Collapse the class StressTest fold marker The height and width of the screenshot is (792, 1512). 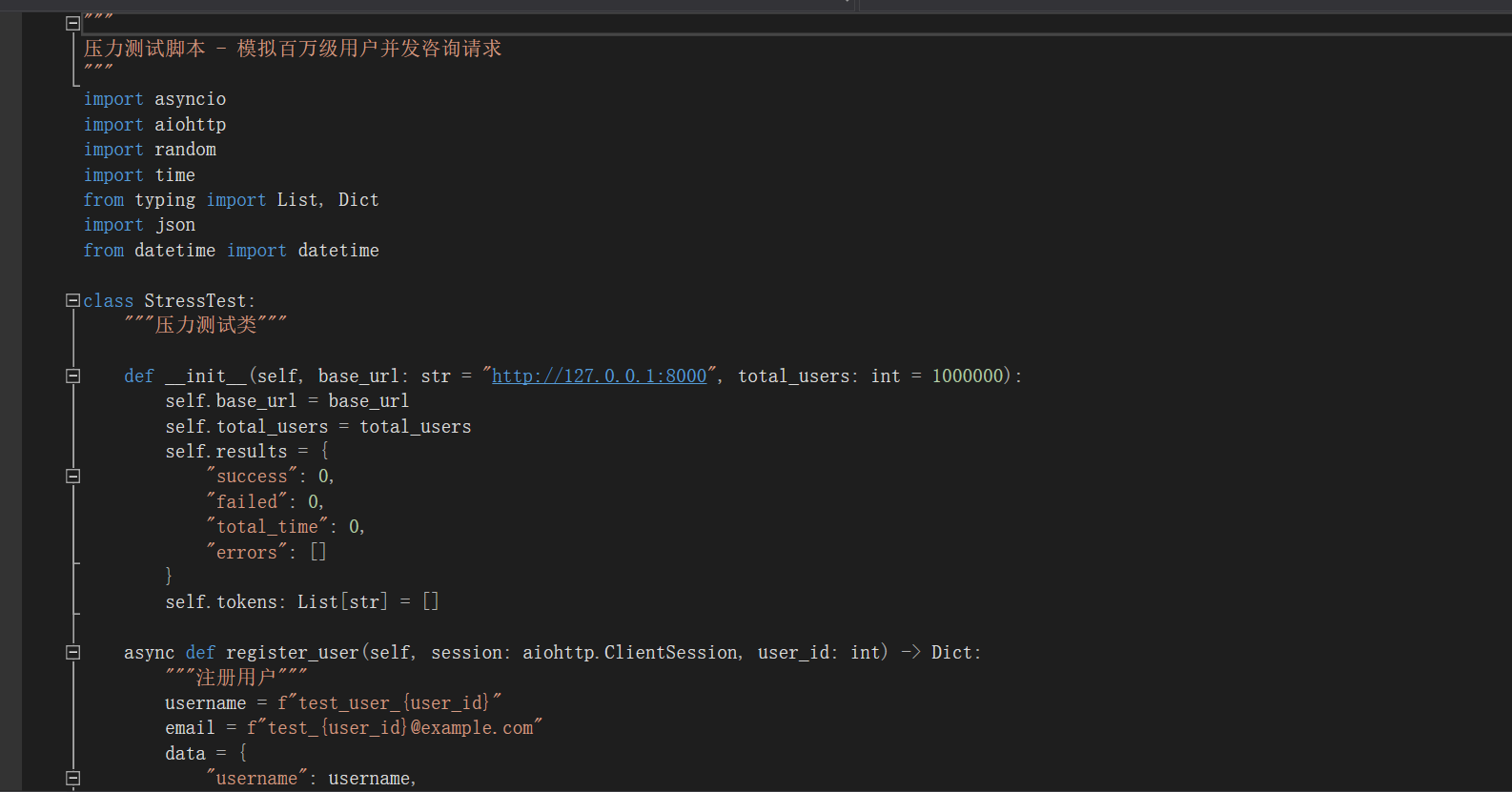click(72, 300)
